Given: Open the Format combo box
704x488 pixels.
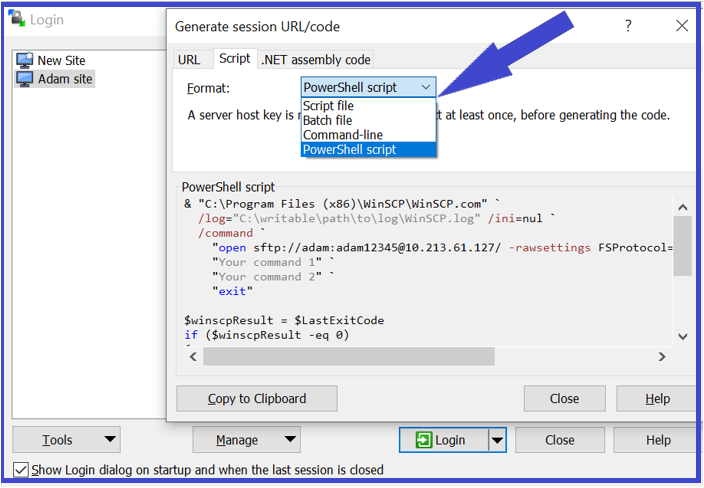Looking at the screenshot, I should [x=368, y=87].
